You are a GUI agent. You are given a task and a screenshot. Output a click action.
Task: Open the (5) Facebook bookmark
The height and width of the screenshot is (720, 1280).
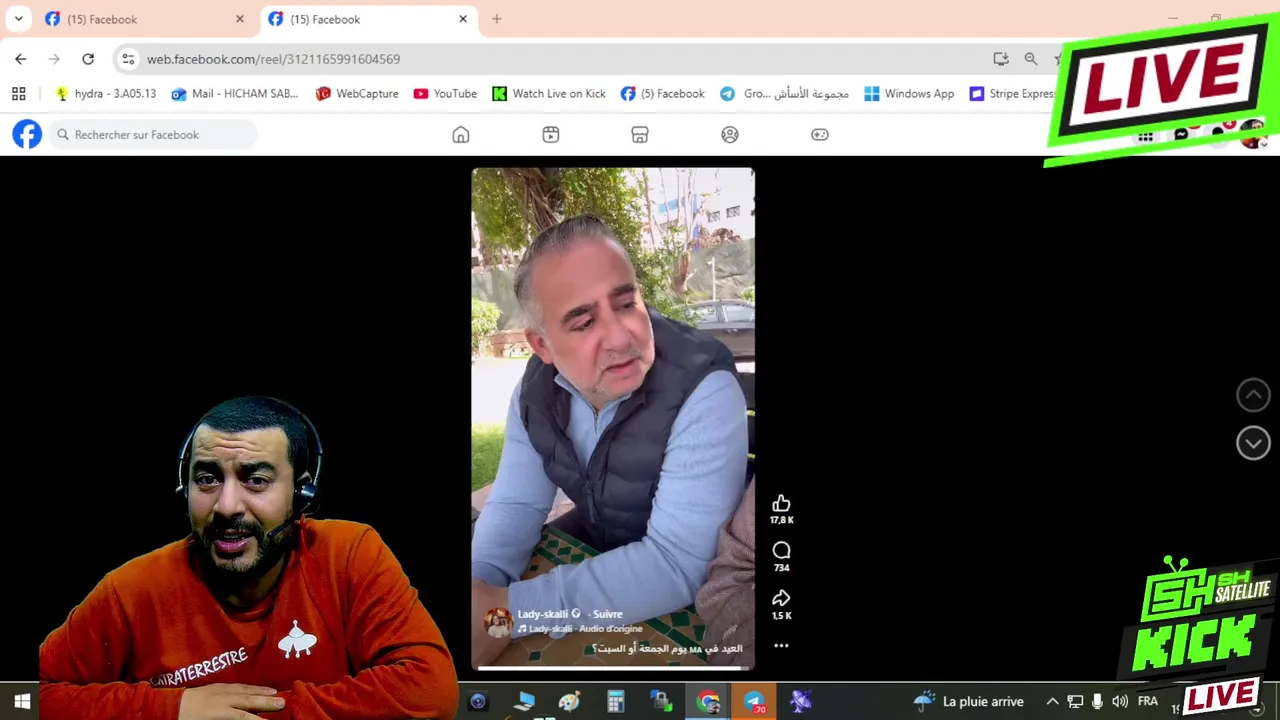point(662,94)
